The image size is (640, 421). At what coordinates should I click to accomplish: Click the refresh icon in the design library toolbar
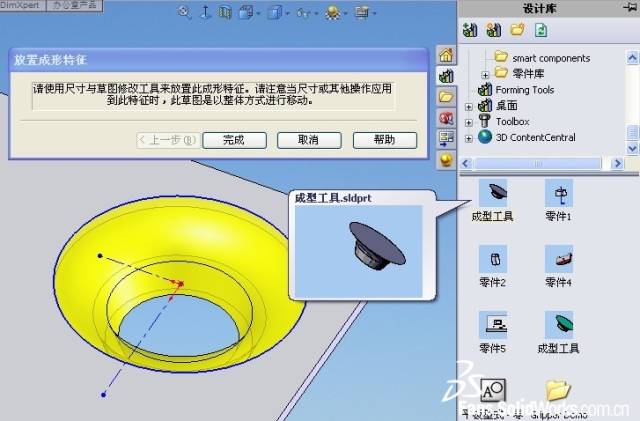pyautogui.click(x=541, y=31)
